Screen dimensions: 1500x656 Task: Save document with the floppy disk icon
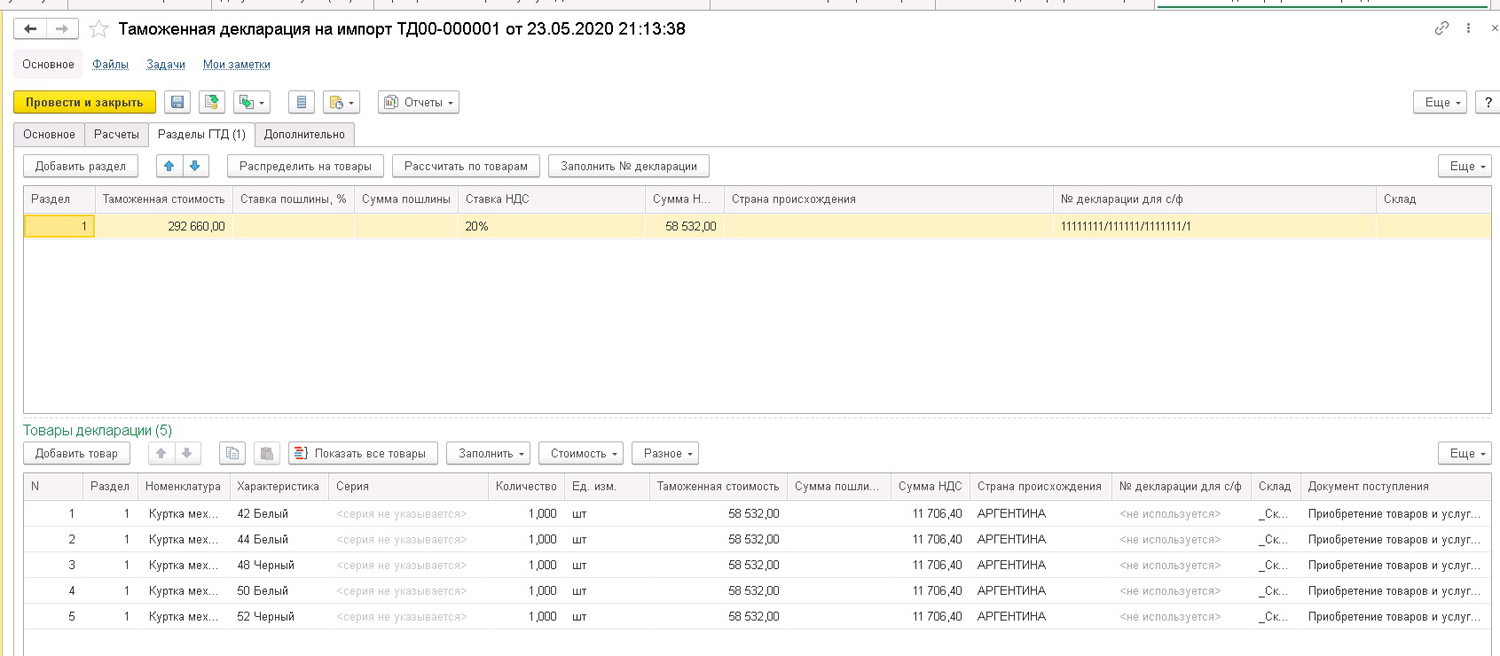click(177, 102)
